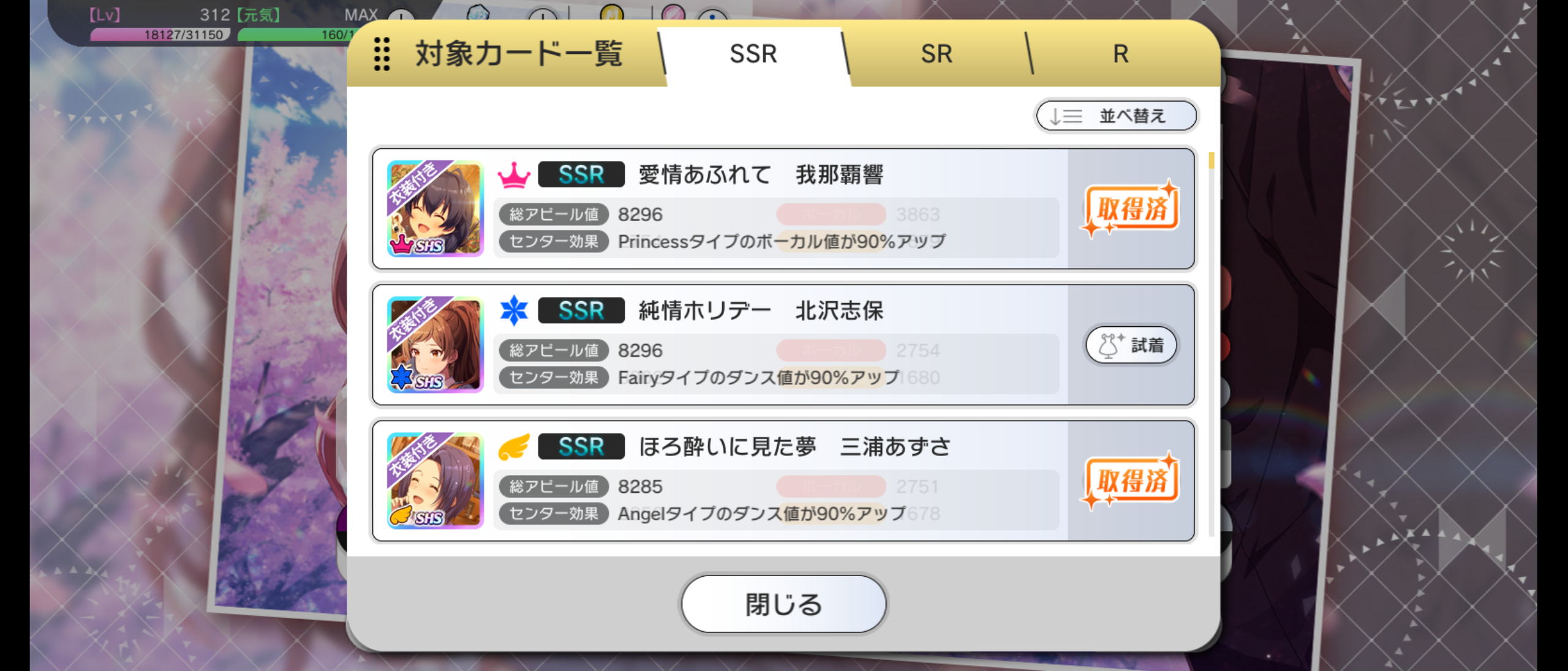Click the 試着 try-on button for 北沢志保
Viewport: 1568px width, 671px height.
click(1131, 345)
